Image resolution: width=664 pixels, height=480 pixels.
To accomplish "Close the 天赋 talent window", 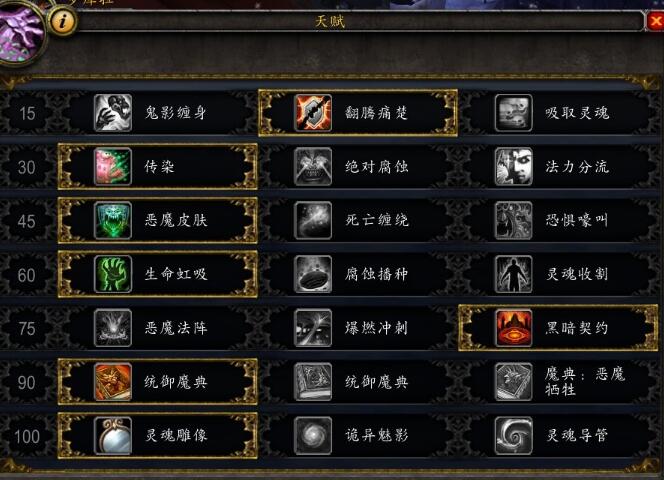I will tap(655, 21).
